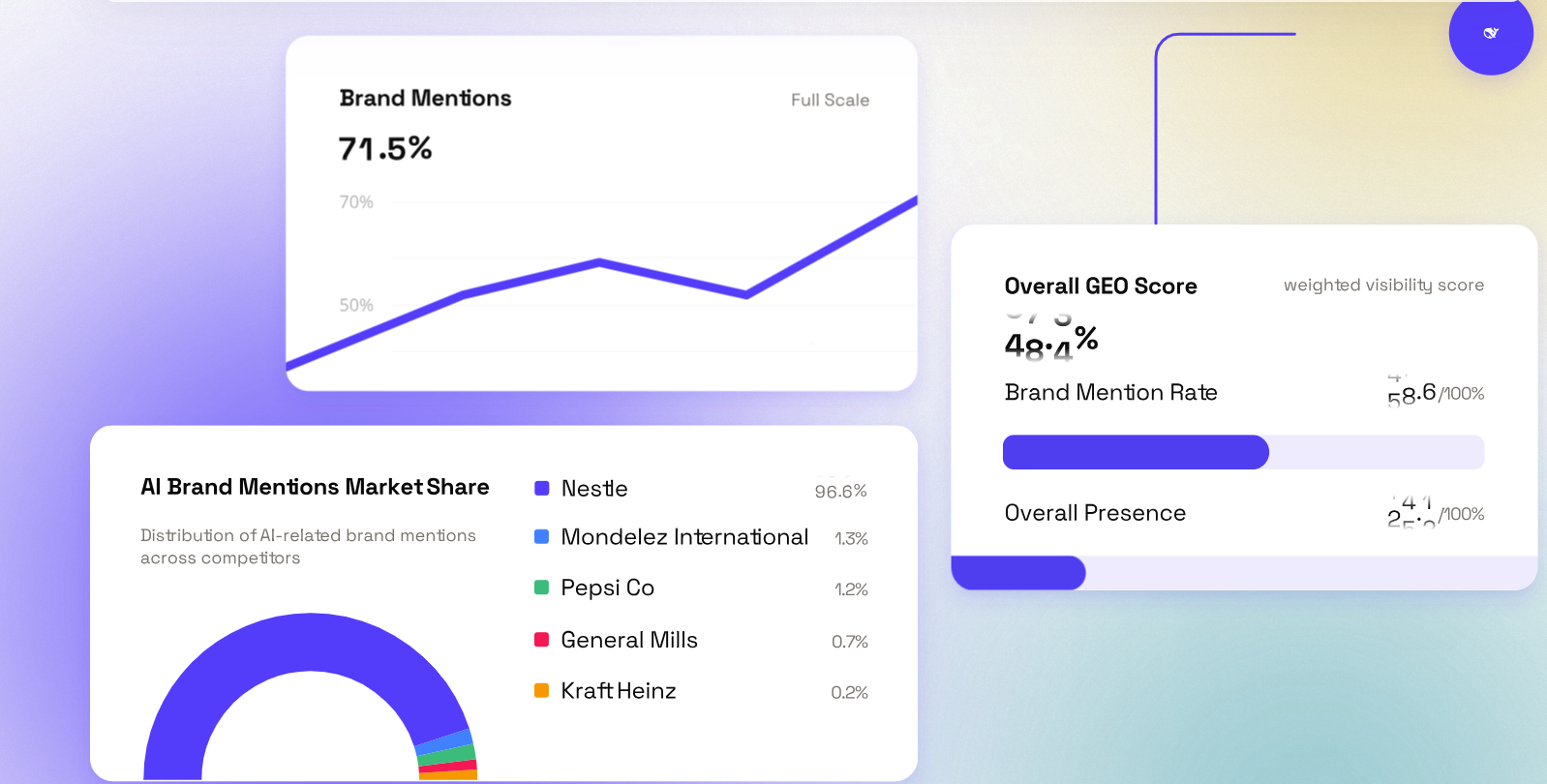
Task: Switch to the Brand Mentions card
Action: 424,98
